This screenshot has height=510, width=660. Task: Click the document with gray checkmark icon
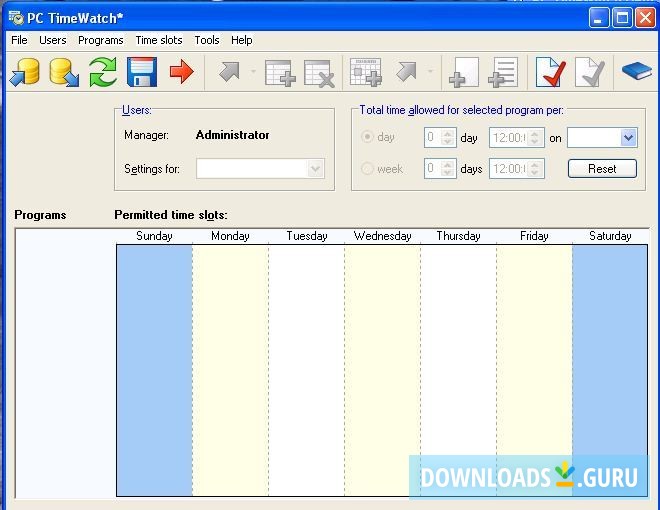[x=589, y=72]
